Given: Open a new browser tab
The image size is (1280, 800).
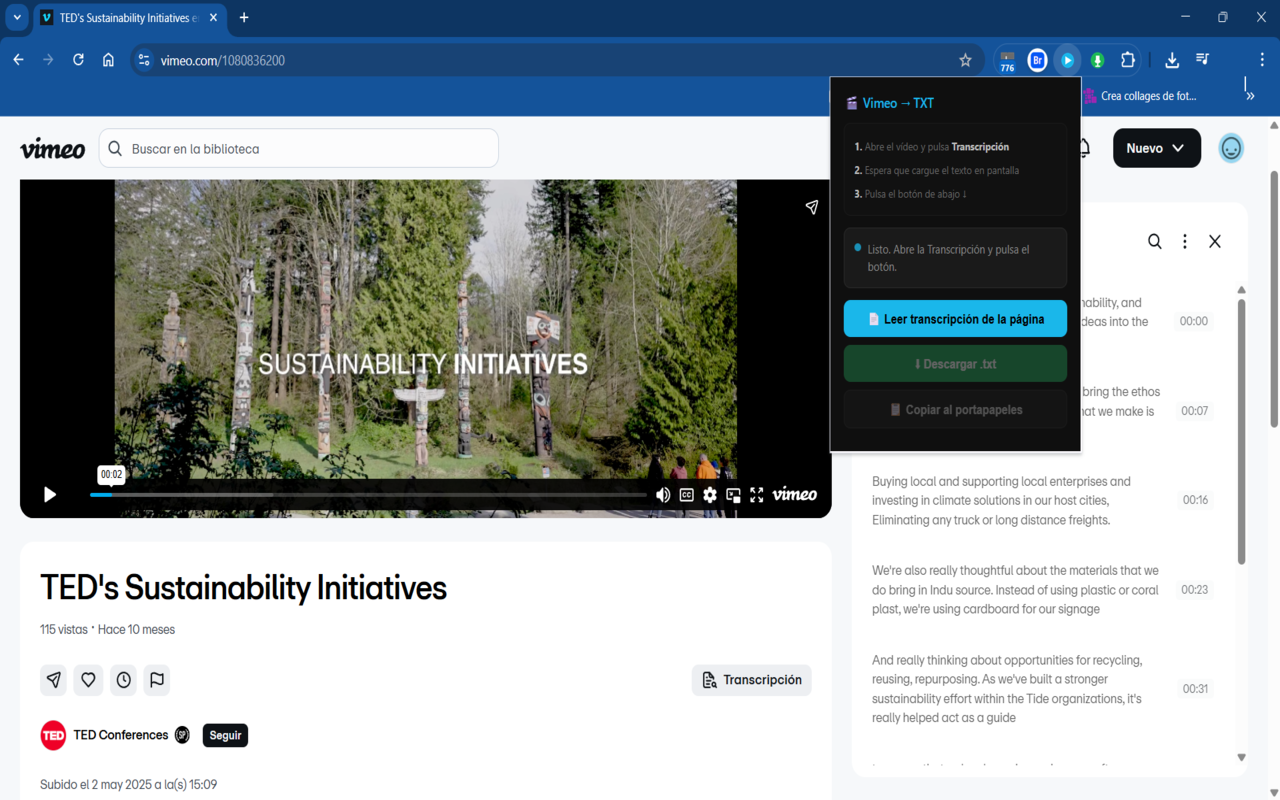Looking at the screenshot, I should click(244, 17).
